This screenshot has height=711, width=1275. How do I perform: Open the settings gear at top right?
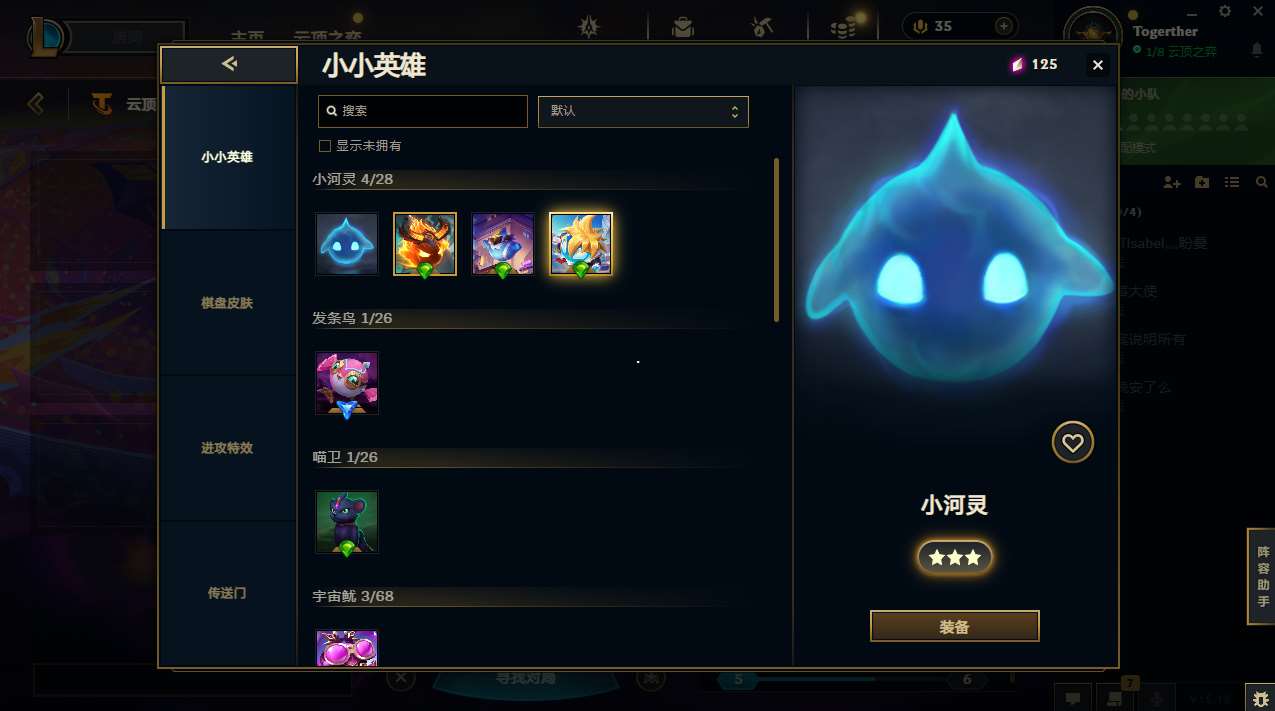[1225, 11]
